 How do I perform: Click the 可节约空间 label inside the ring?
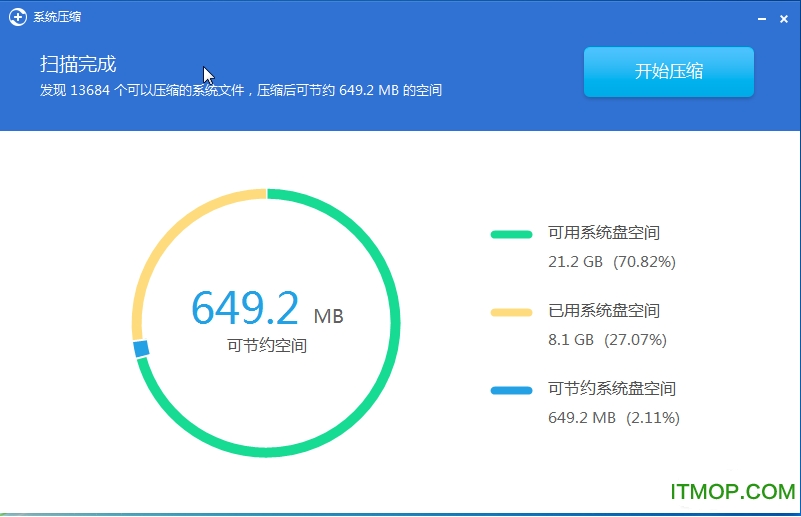(x=267, y=346)
